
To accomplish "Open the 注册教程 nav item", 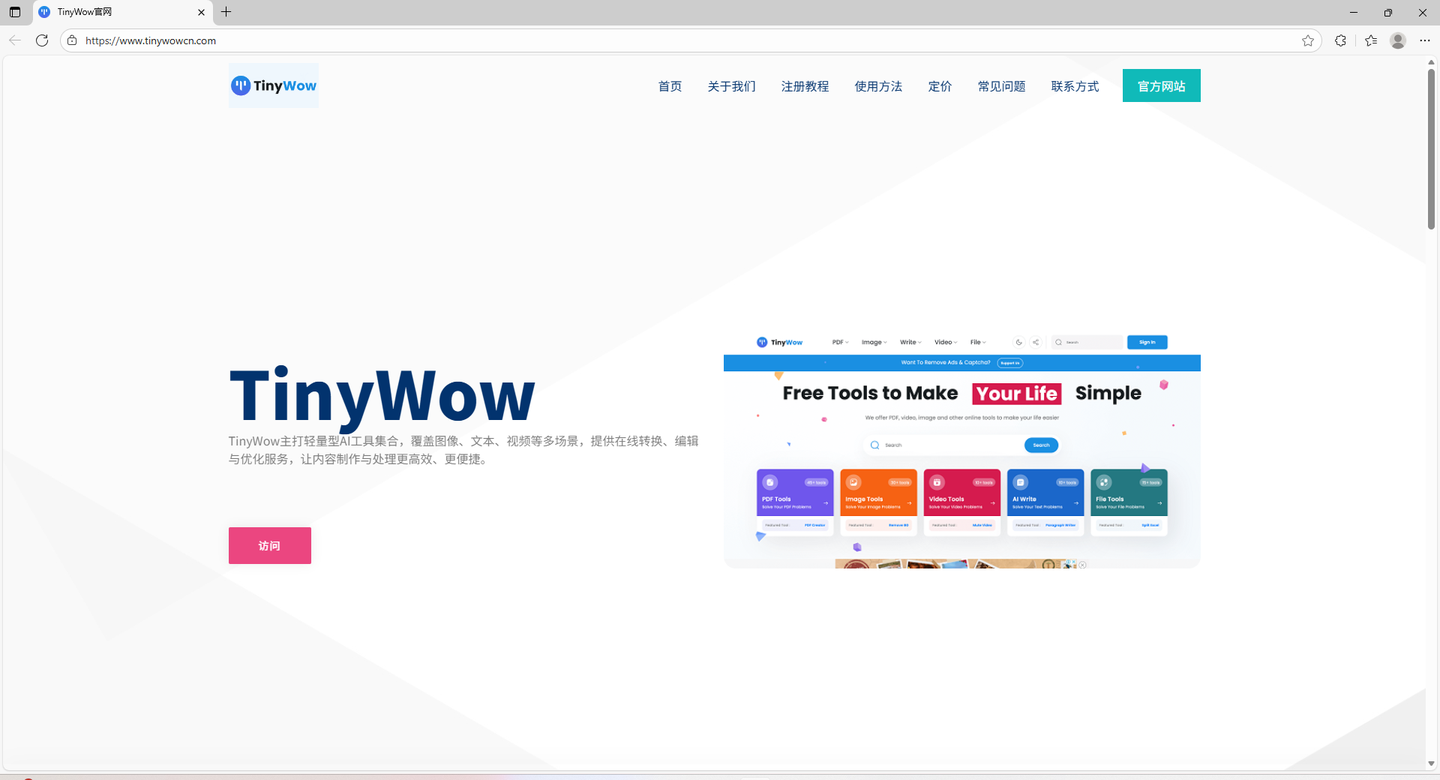I will [x=805, y=86].
